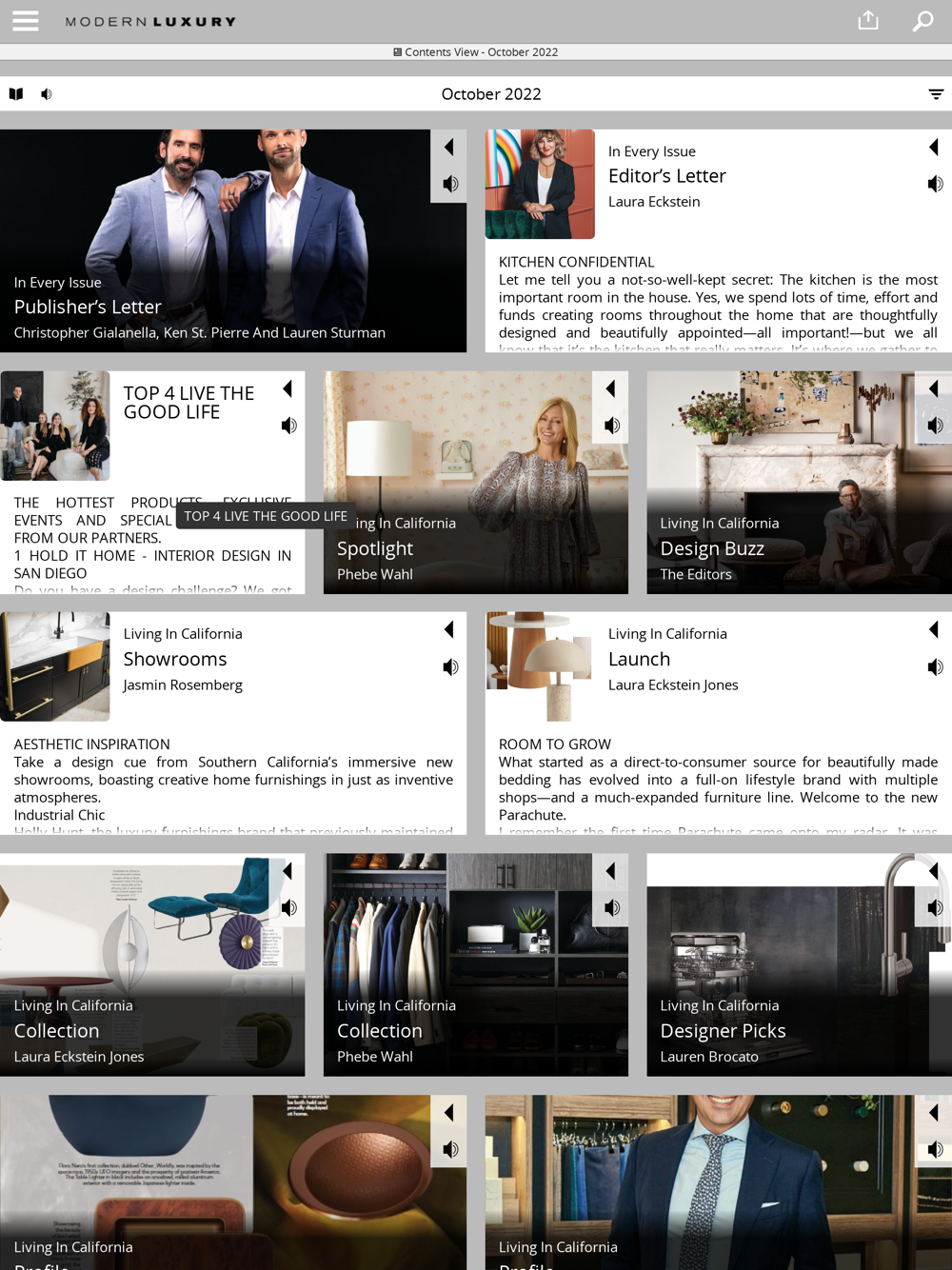Play audio for Designer Picks
This screenshot has height=1270, width=952.
(935, 908)
